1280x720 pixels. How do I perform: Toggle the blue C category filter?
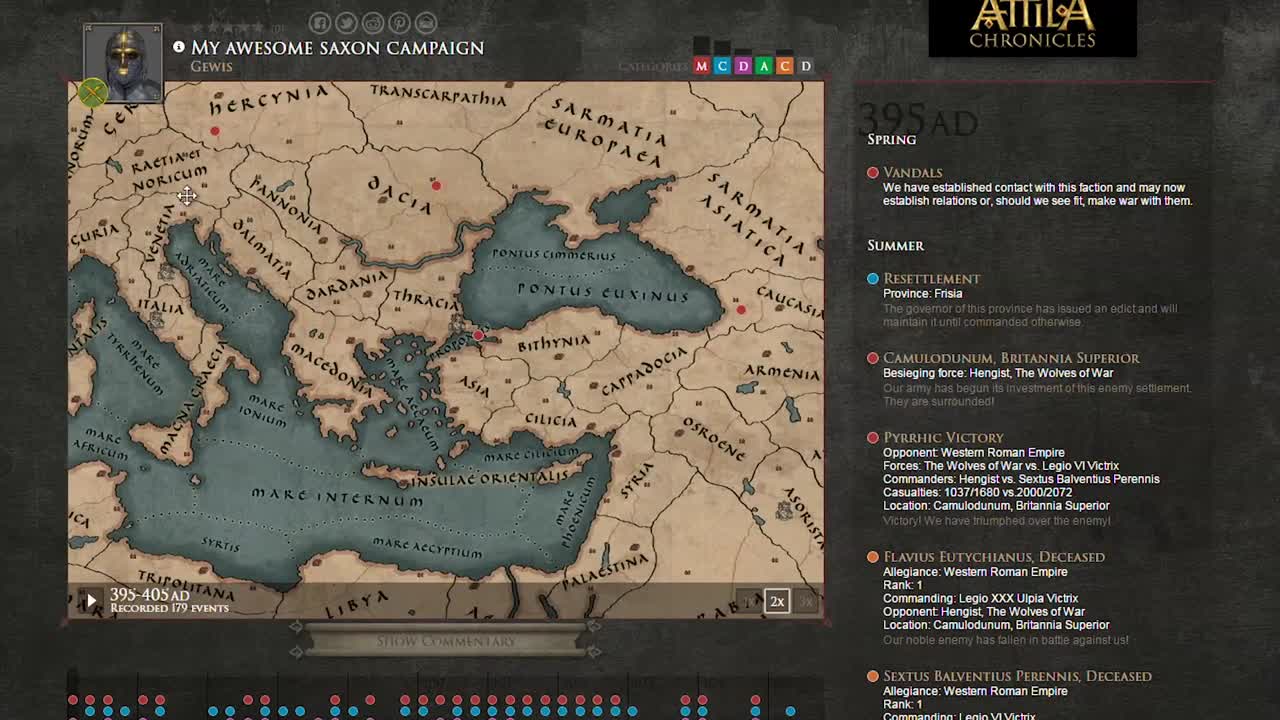722,66
